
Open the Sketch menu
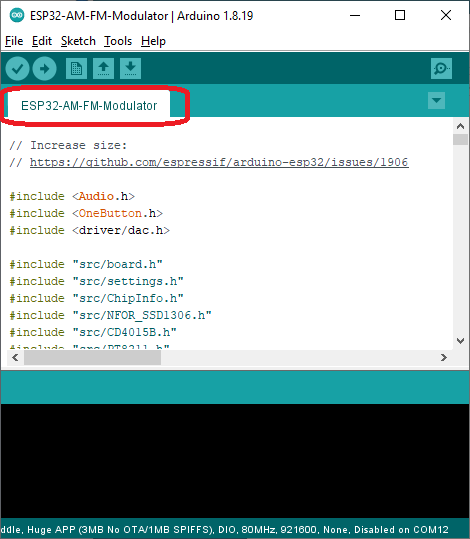78,41
